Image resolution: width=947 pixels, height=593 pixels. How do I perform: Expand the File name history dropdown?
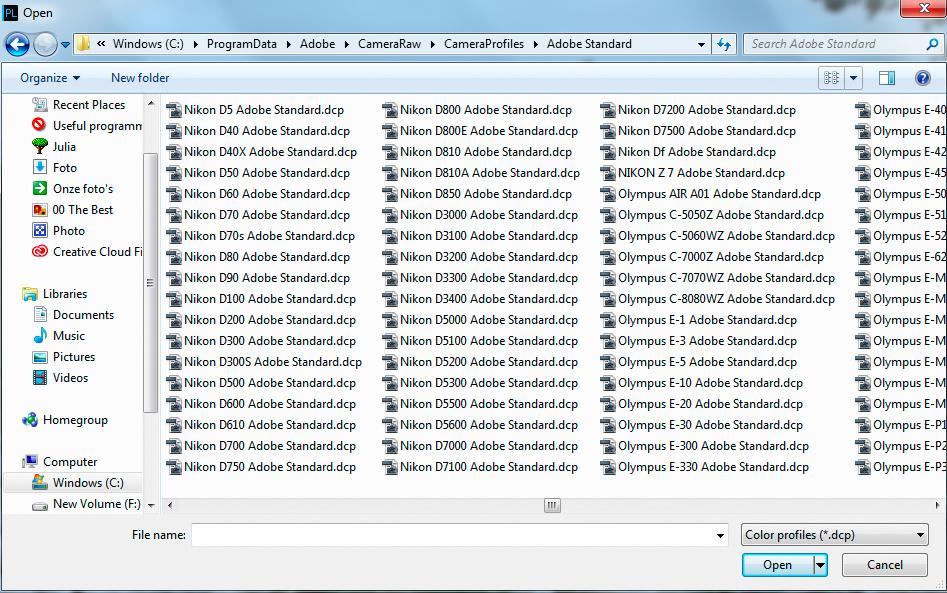point(721,536)
